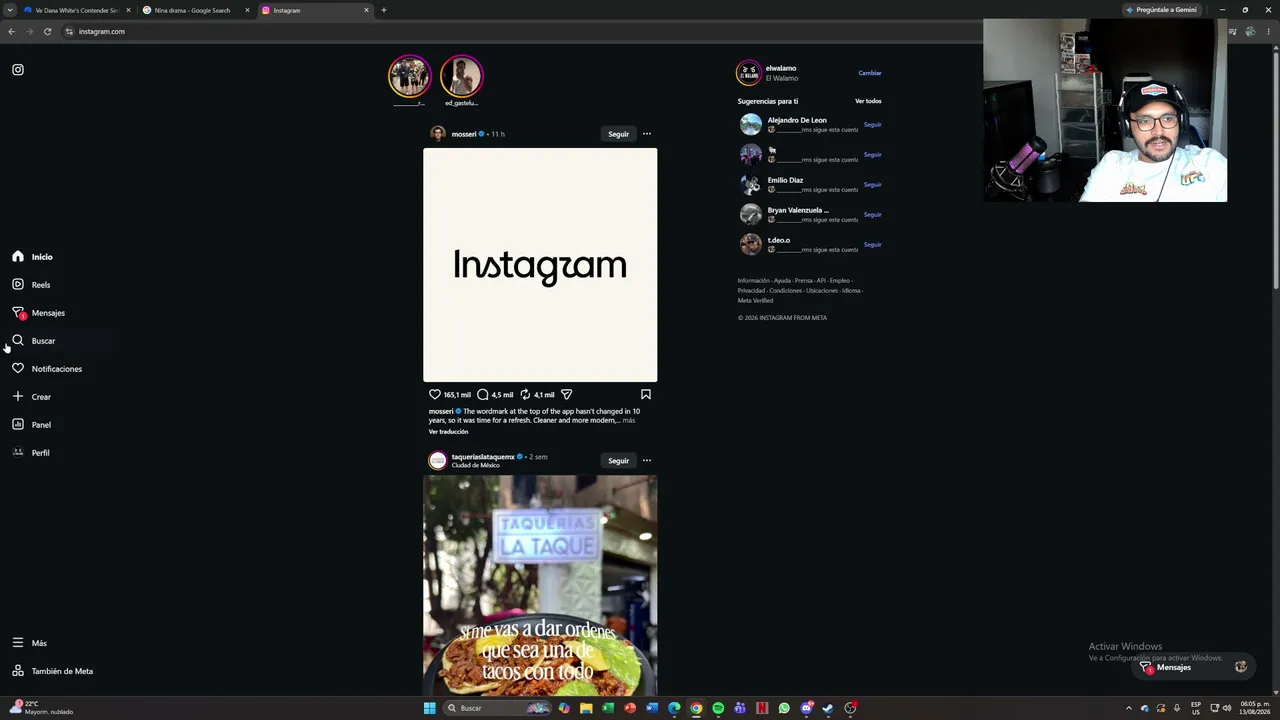The height and width of the screenshot is (720, 1280).
Task: Open Netflix from the taskbar
Action: (762, 708)
